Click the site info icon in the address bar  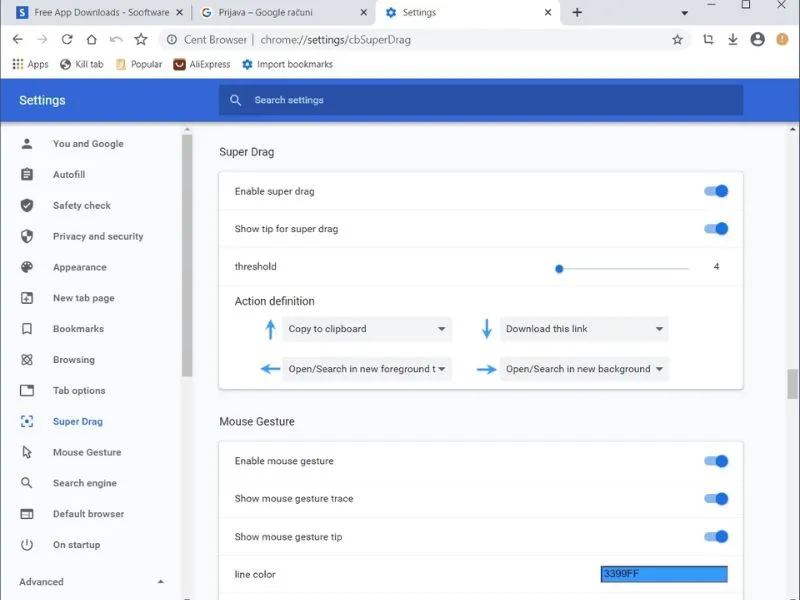[172, 39]
